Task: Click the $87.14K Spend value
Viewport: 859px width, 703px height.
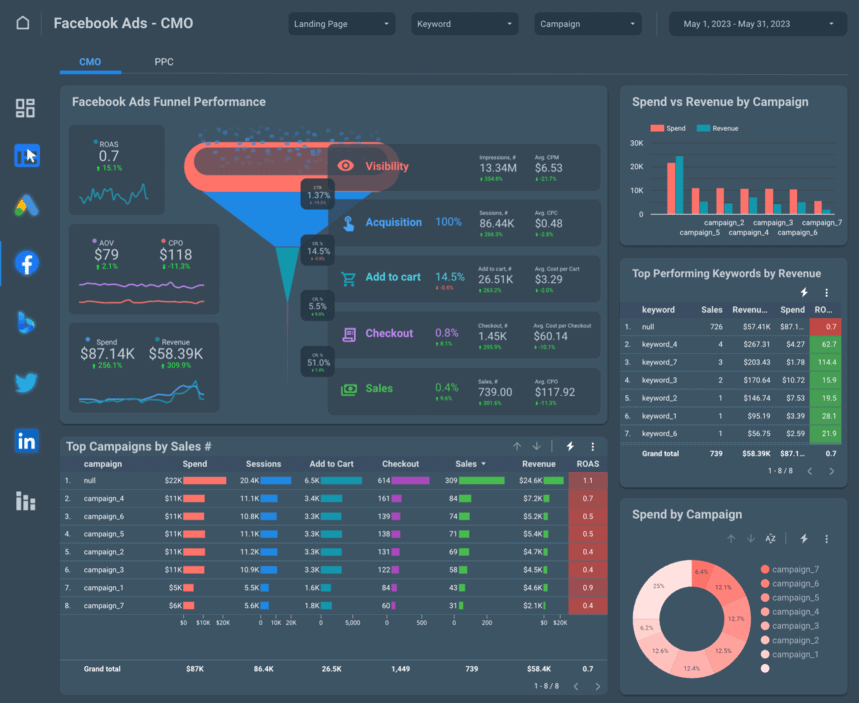Action: click(x=107, y=354)
